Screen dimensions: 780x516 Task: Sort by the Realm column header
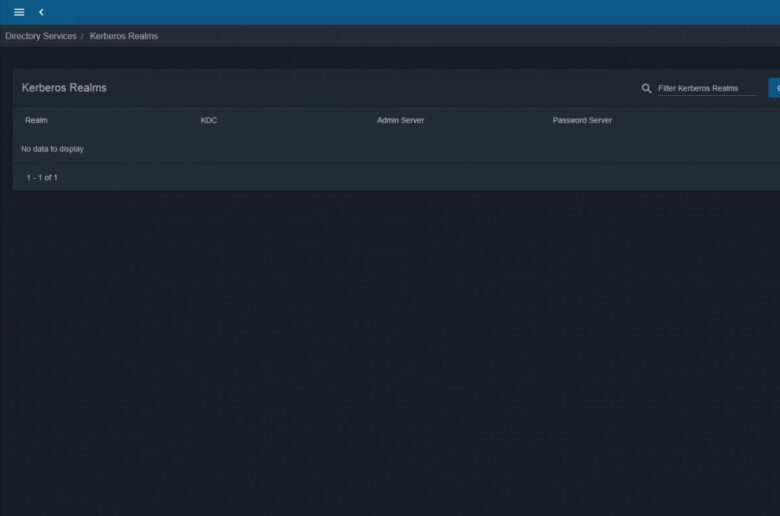36,120
